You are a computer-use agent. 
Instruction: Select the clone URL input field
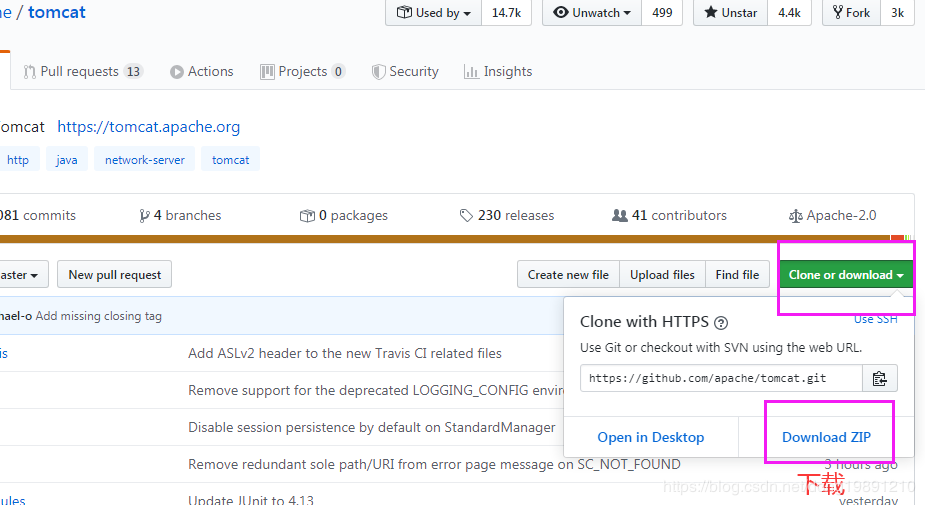[x=721, y=378]
